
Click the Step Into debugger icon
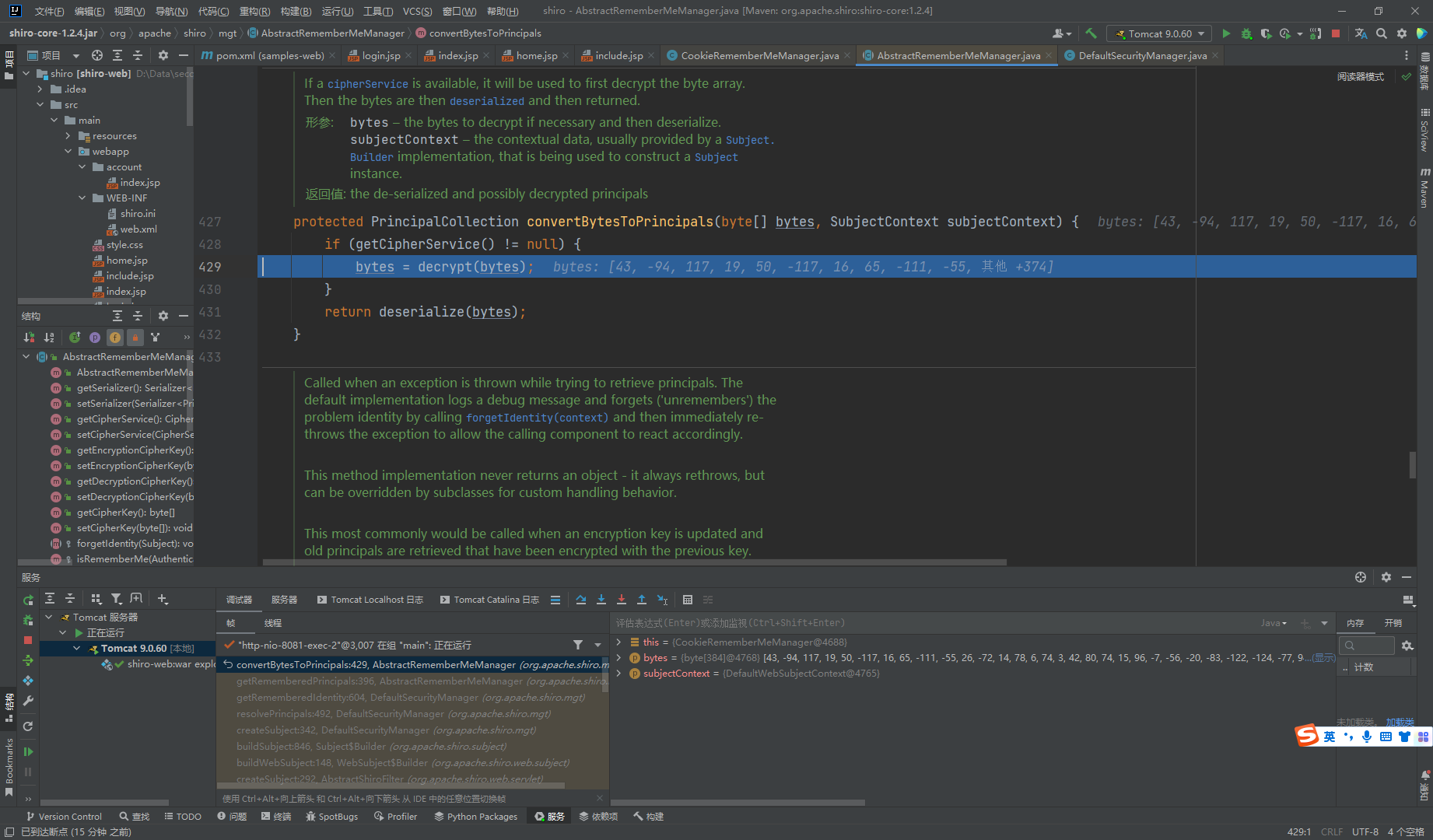pyautogui.click(x=601, y=600)
